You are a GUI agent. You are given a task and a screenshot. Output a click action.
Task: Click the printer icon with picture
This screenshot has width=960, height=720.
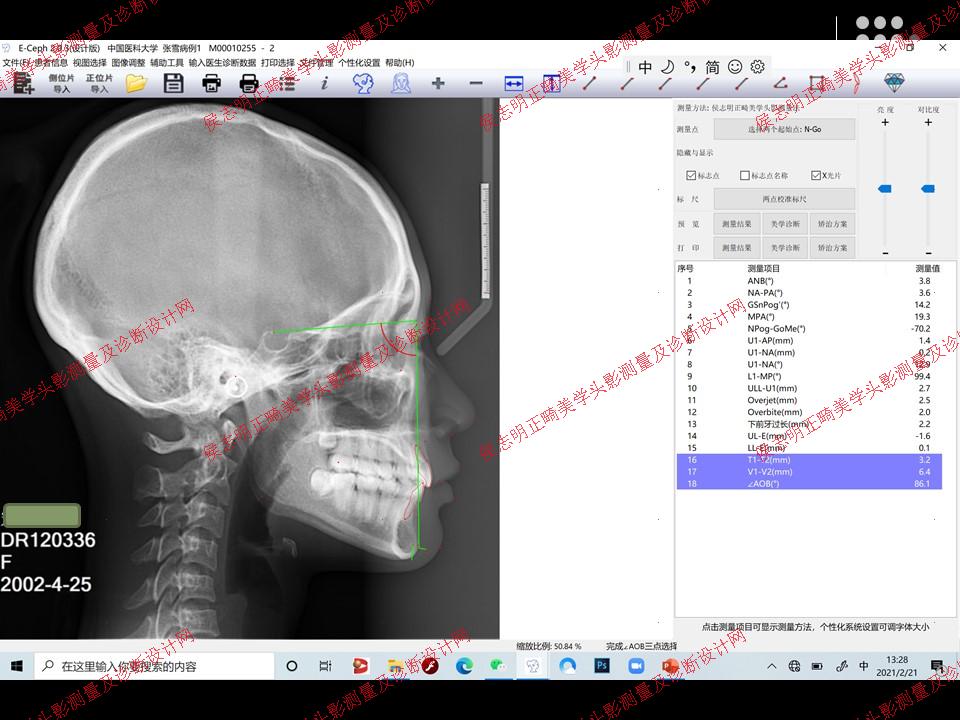(211, 83)
